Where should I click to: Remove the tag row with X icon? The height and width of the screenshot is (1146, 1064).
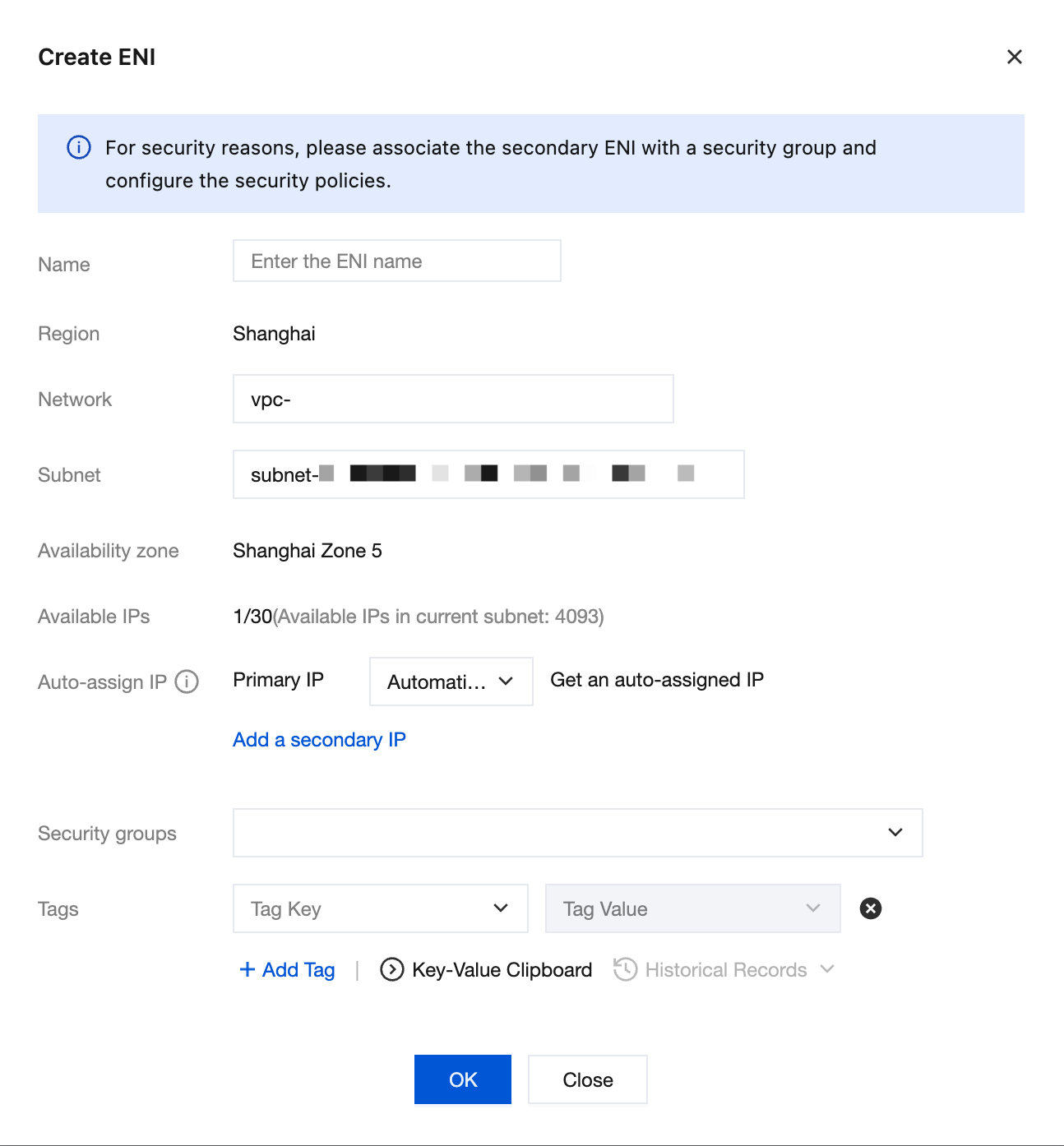[870, 908]
